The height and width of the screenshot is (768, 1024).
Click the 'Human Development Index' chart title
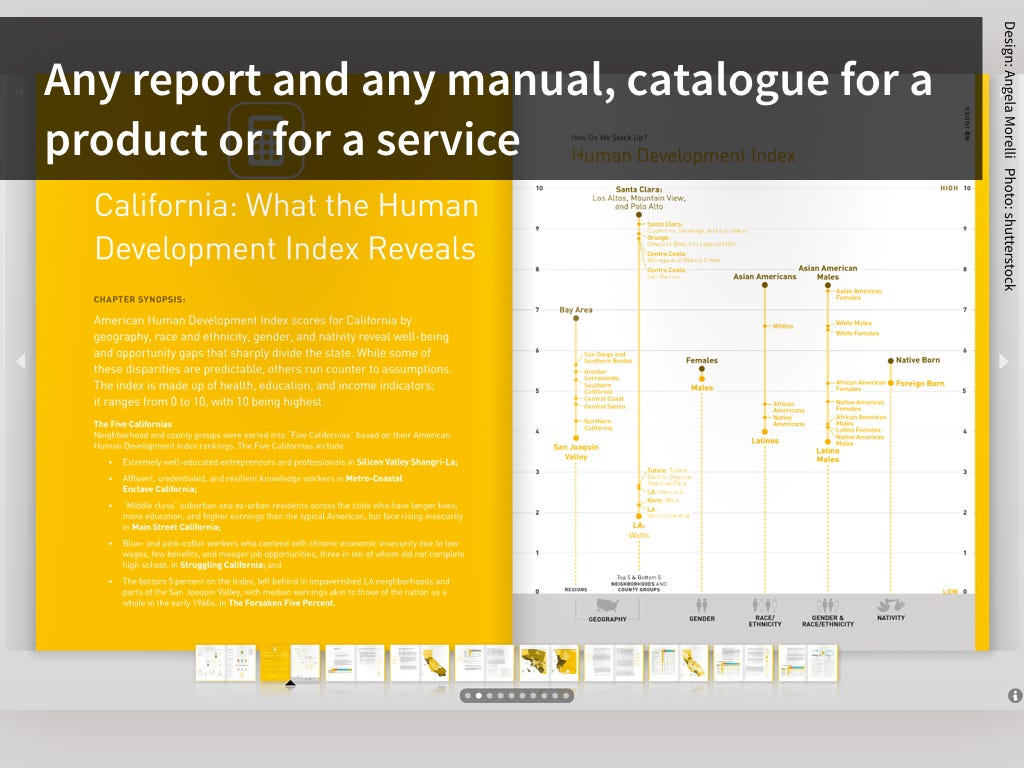pos(683,155)
